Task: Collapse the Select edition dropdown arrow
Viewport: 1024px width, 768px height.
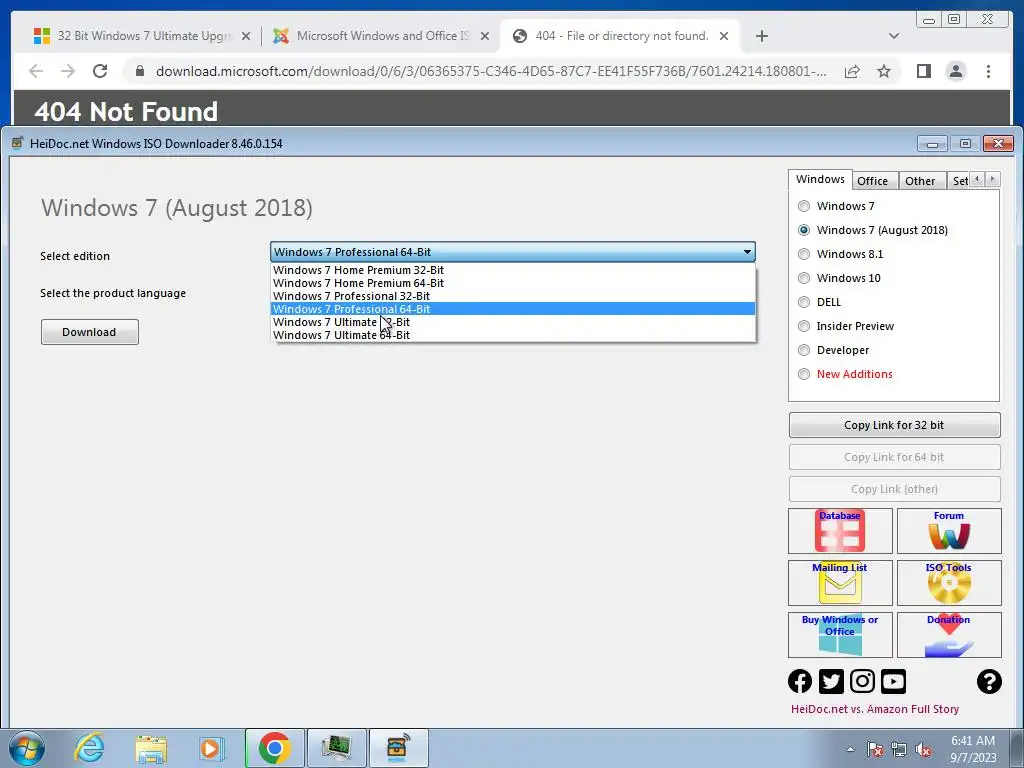Action: pos(747,252)
